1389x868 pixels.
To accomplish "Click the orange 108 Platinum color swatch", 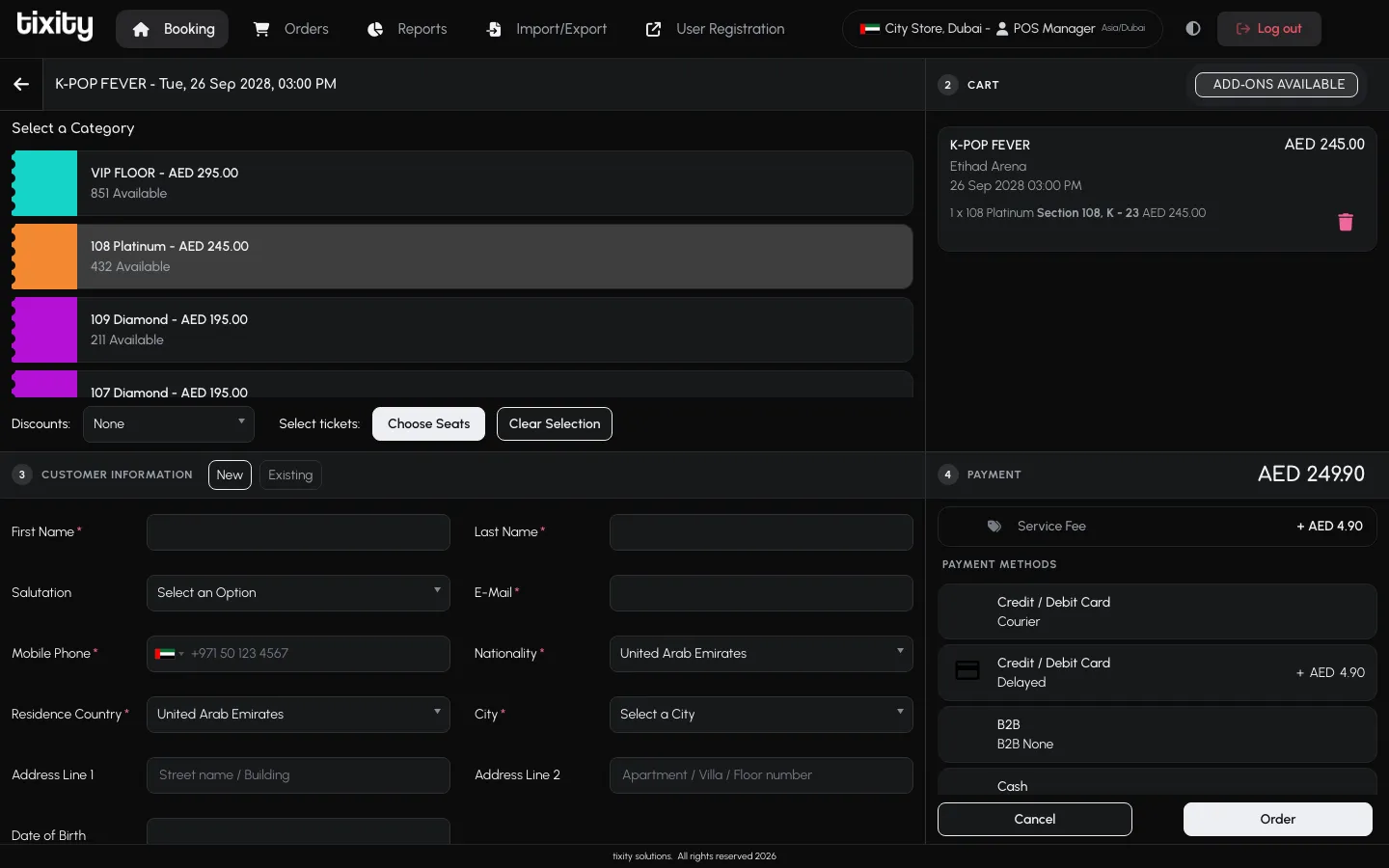I will pos(44,257).
